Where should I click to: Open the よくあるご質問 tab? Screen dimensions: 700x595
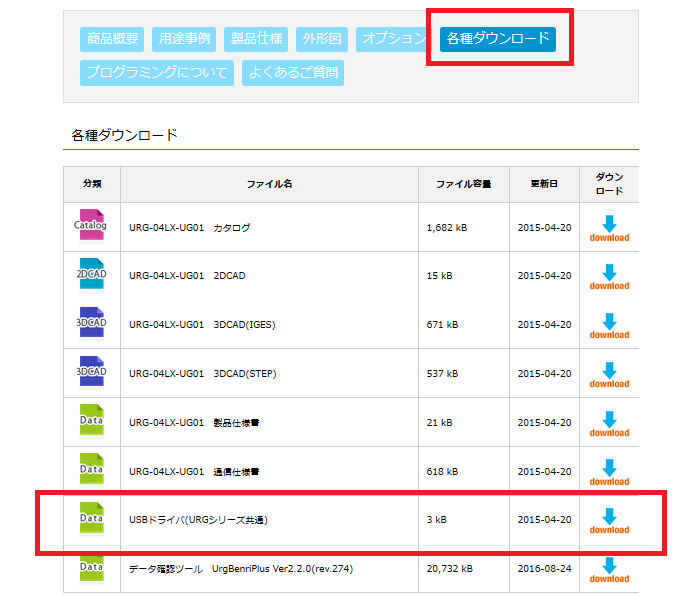(293, 72)
